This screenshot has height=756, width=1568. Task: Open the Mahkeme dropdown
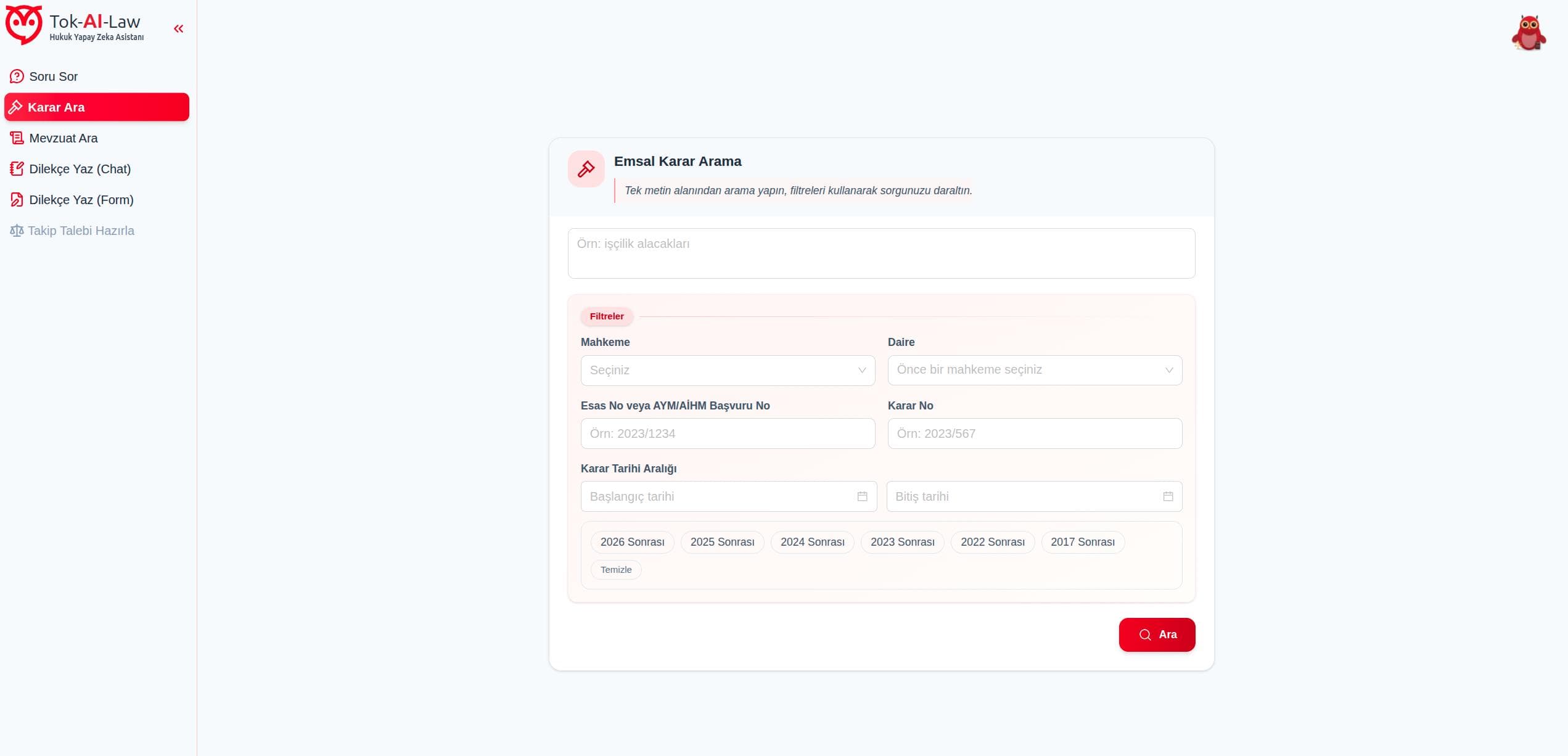[x=728, y=371]
